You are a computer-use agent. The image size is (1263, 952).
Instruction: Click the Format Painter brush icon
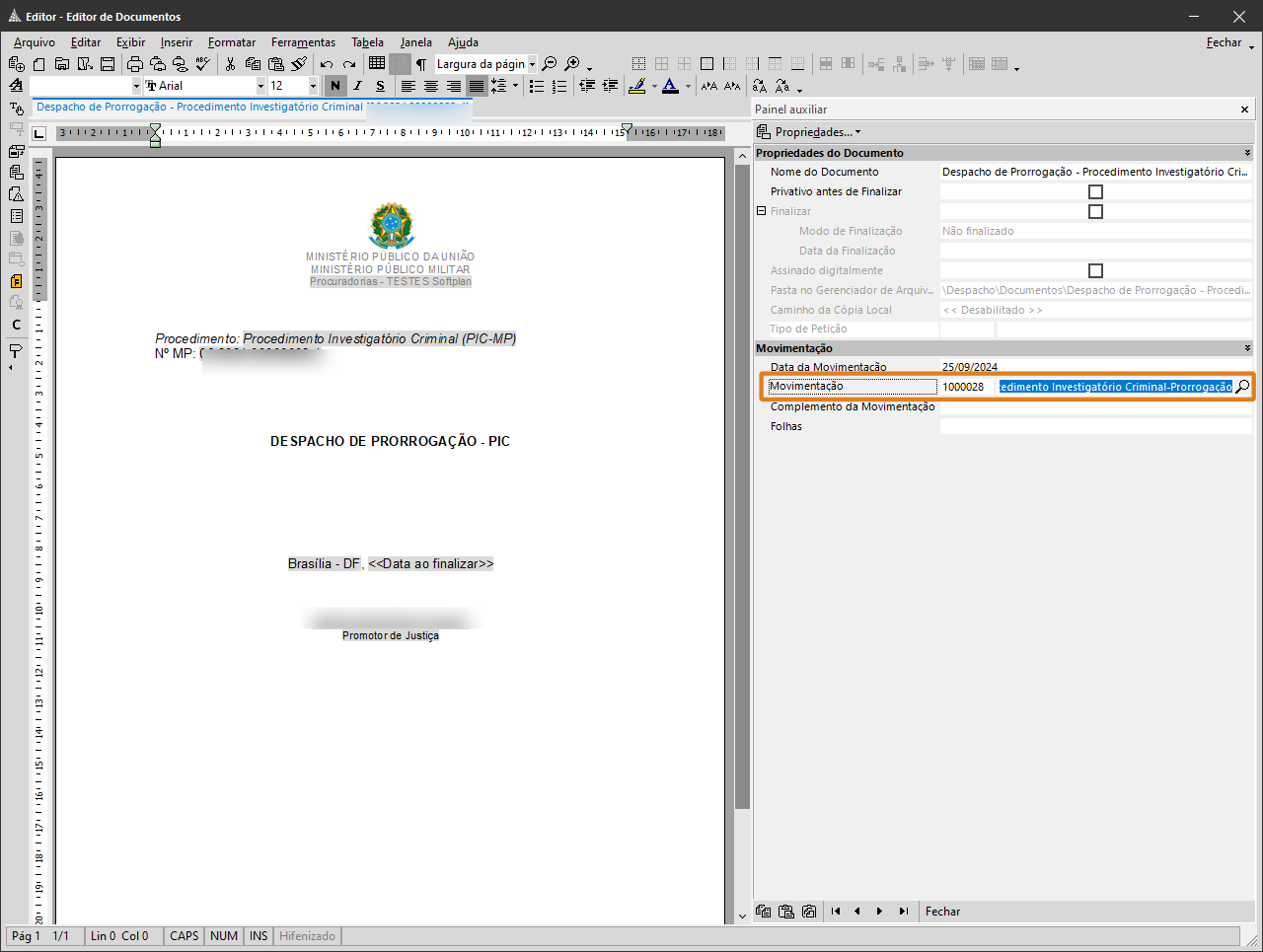point(299,64)
